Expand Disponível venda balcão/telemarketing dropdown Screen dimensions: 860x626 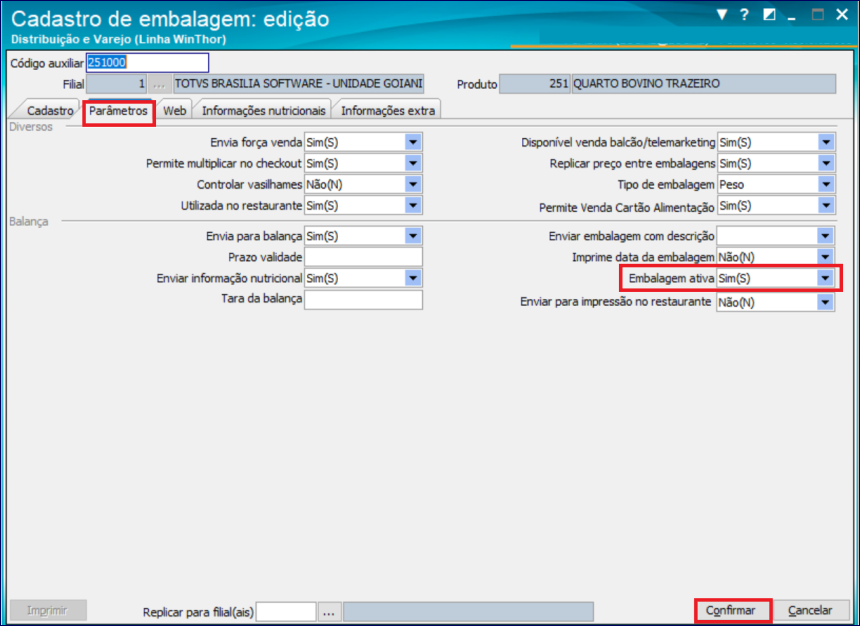(x=826, y=142)
